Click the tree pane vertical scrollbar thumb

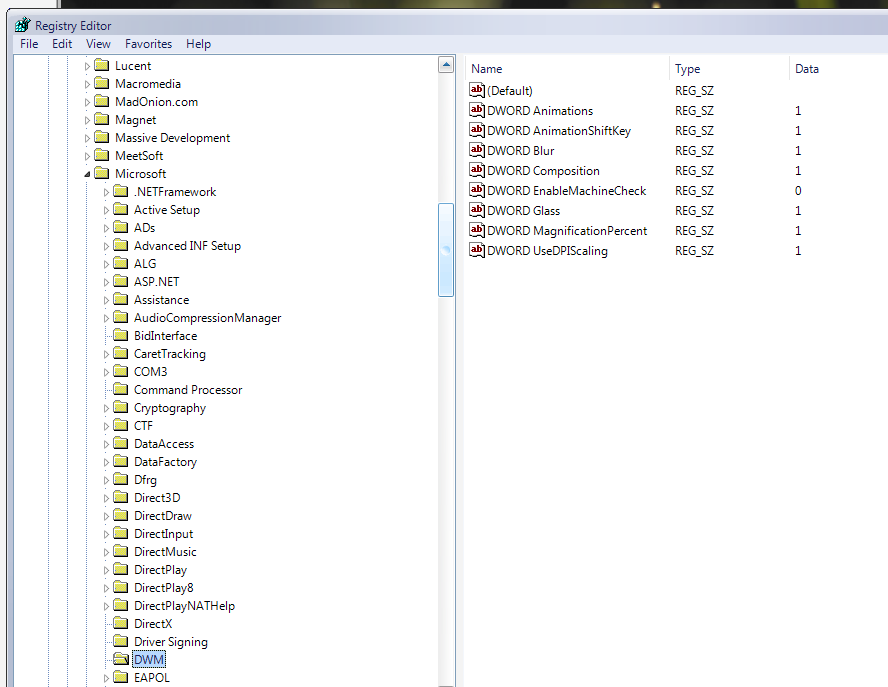446,250
